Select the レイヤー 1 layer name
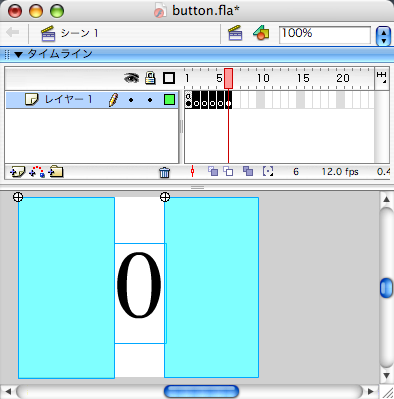This screenshot has height=399, width=394. tap(68, 99)
